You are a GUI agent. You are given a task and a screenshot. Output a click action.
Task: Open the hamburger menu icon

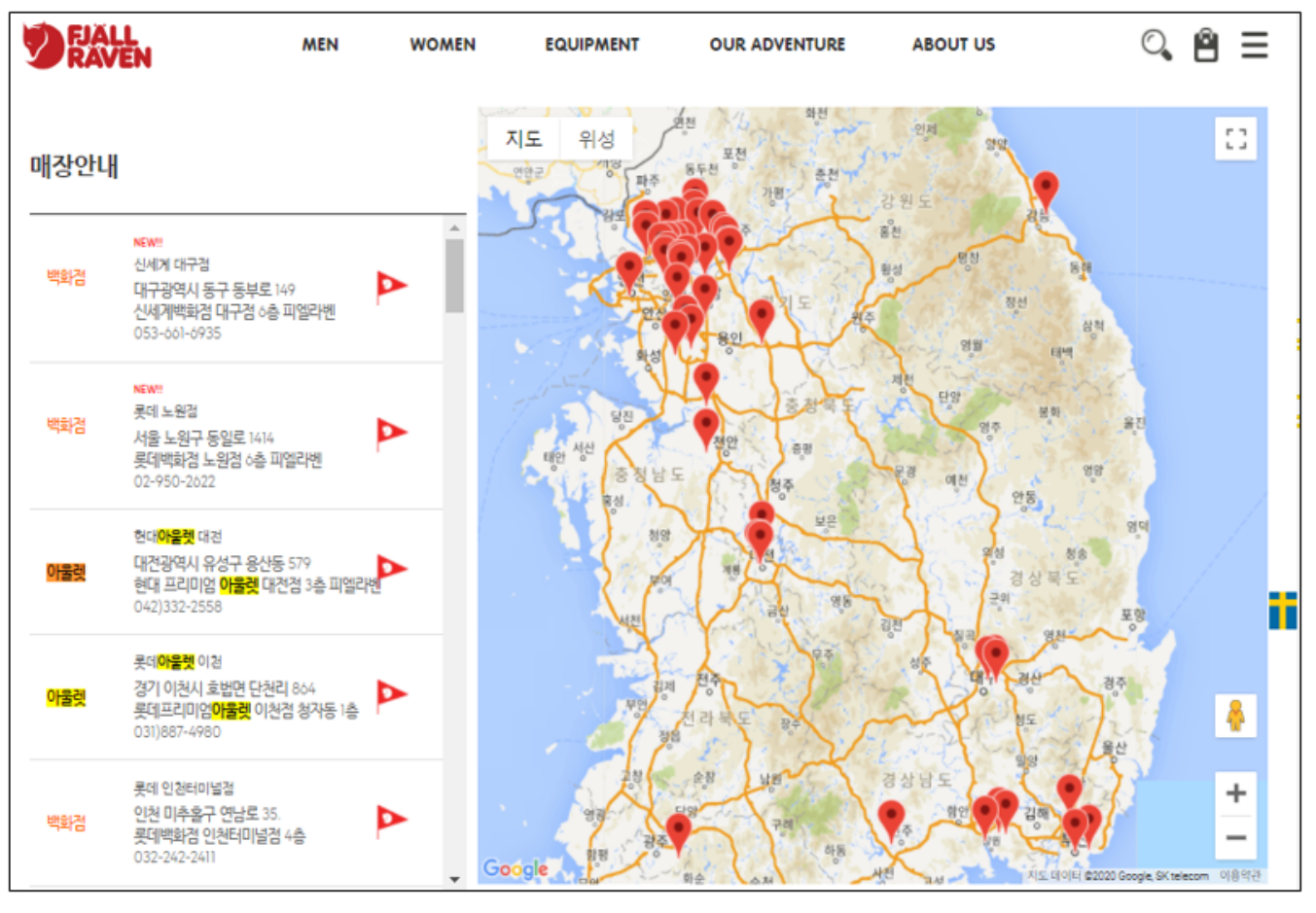click(1255, 45)
